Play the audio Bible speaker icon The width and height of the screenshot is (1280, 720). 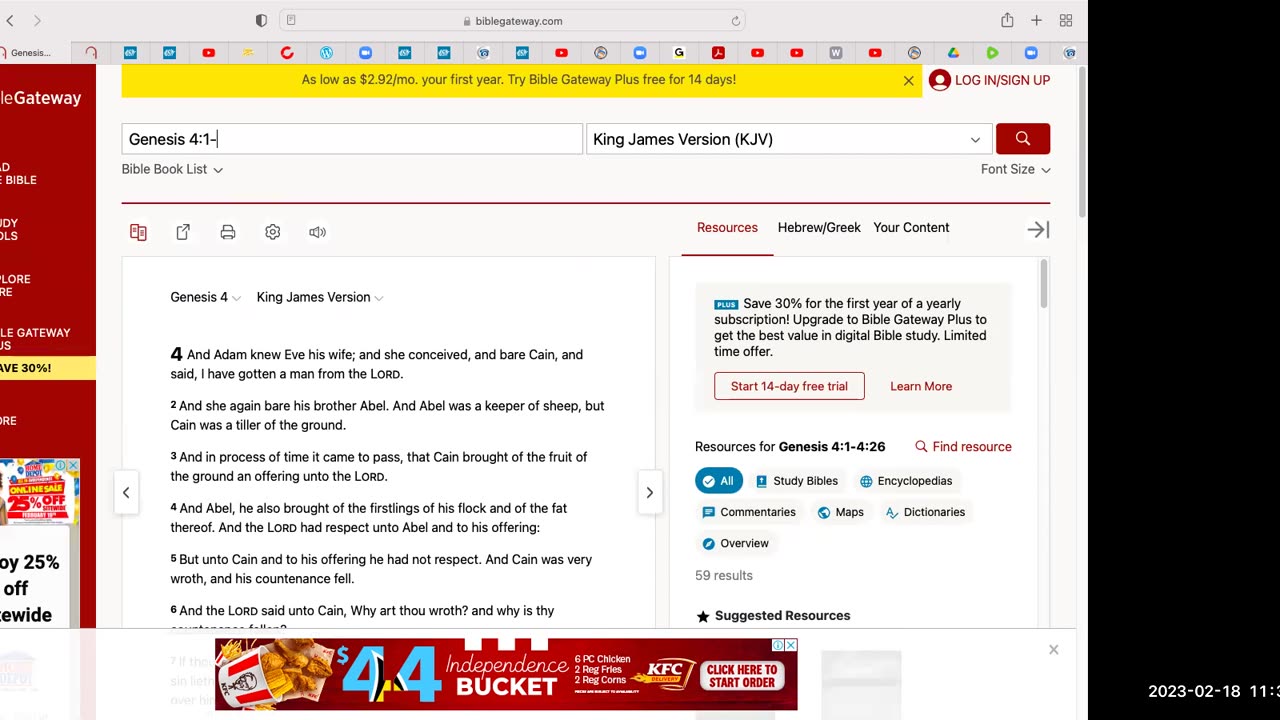317,232
